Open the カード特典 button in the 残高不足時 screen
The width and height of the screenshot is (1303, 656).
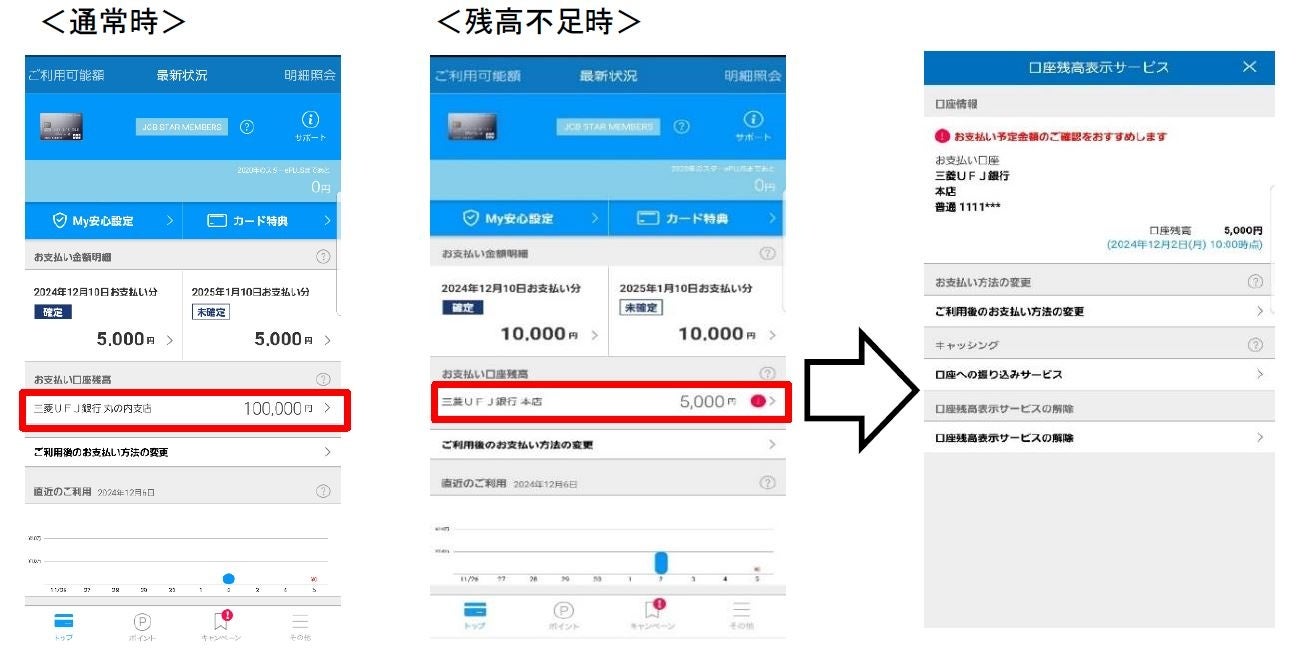[x=698, y=218]
